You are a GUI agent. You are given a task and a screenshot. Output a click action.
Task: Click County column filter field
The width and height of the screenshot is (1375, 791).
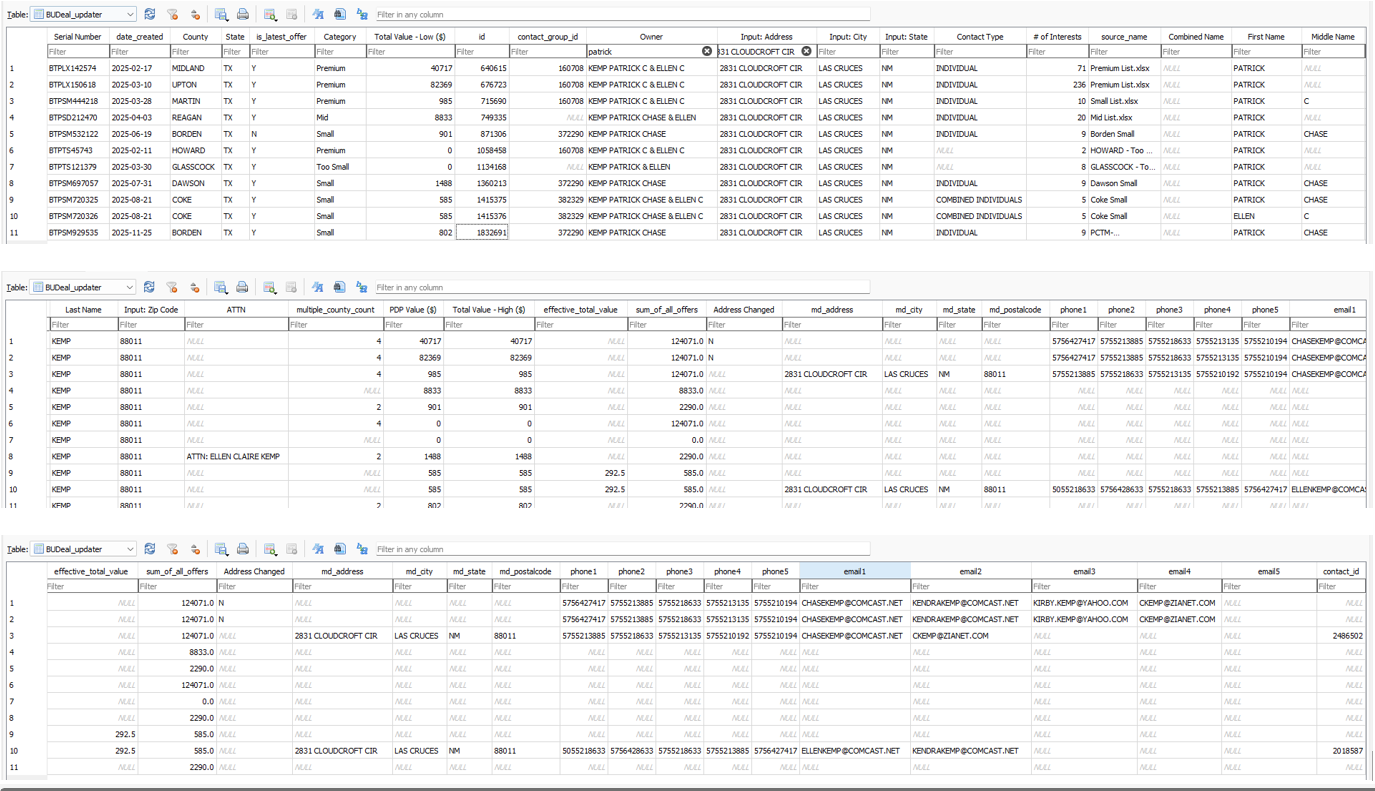point(195,51)
